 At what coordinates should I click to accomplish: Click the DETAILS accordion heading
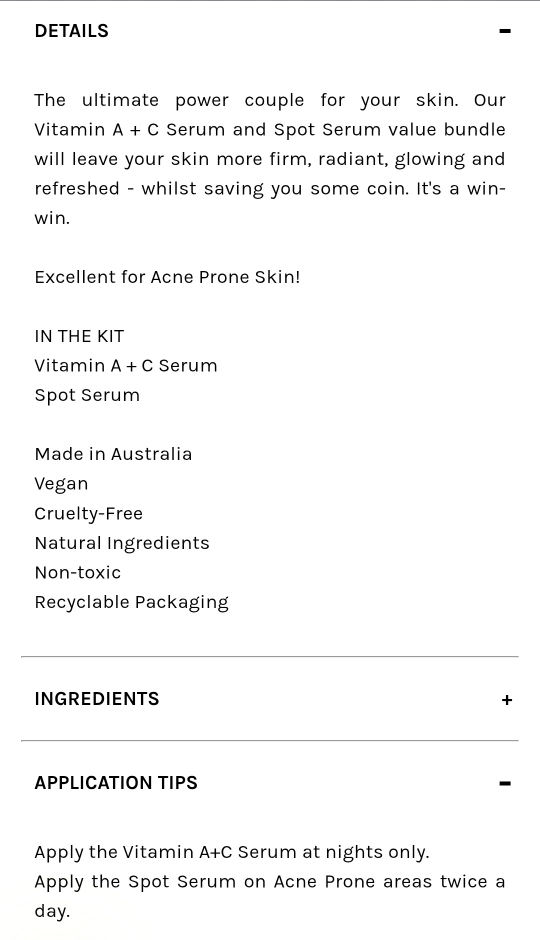(71, 31)
